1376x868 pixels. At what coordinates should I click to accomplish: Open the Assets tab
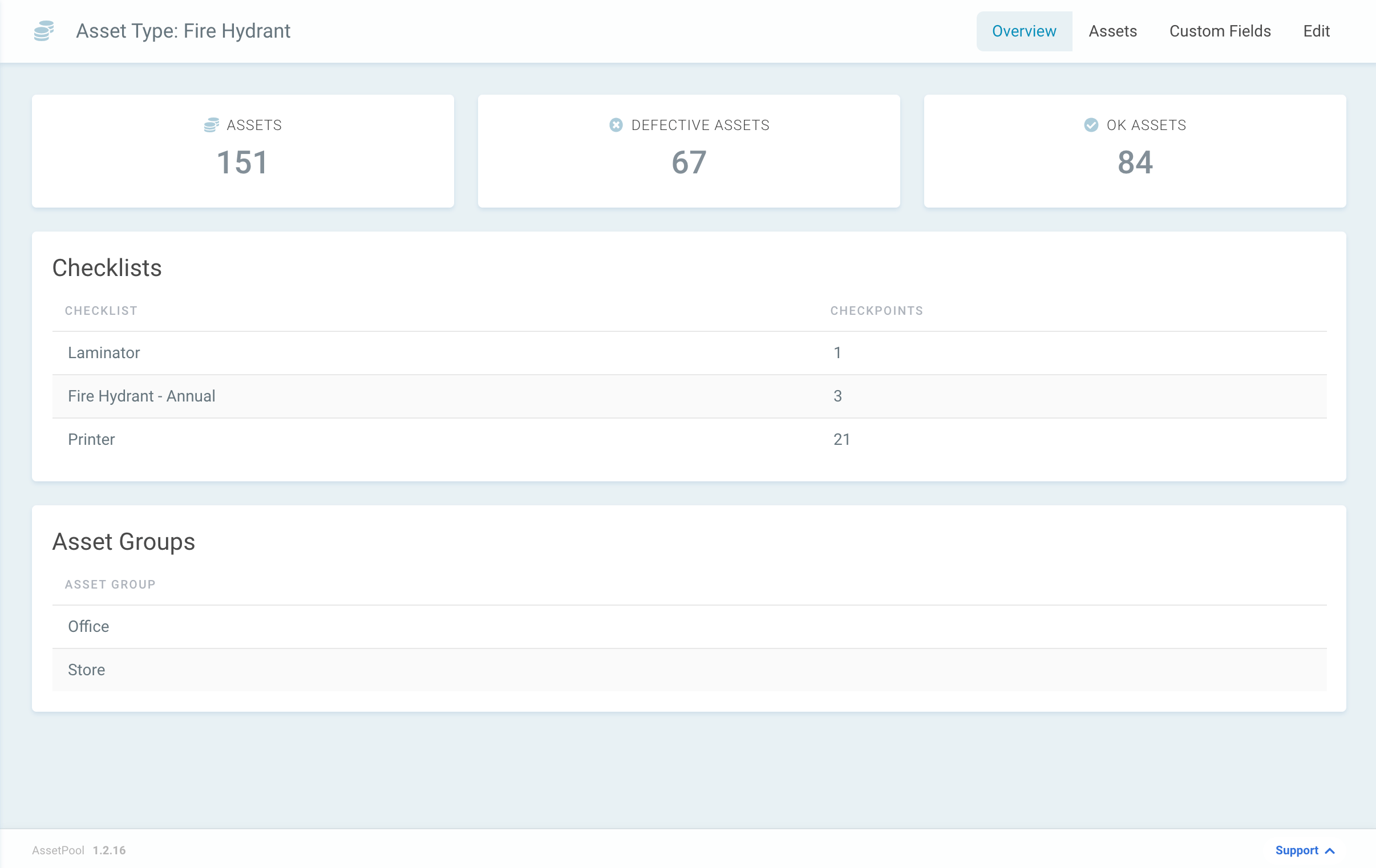coord(1112,31)
